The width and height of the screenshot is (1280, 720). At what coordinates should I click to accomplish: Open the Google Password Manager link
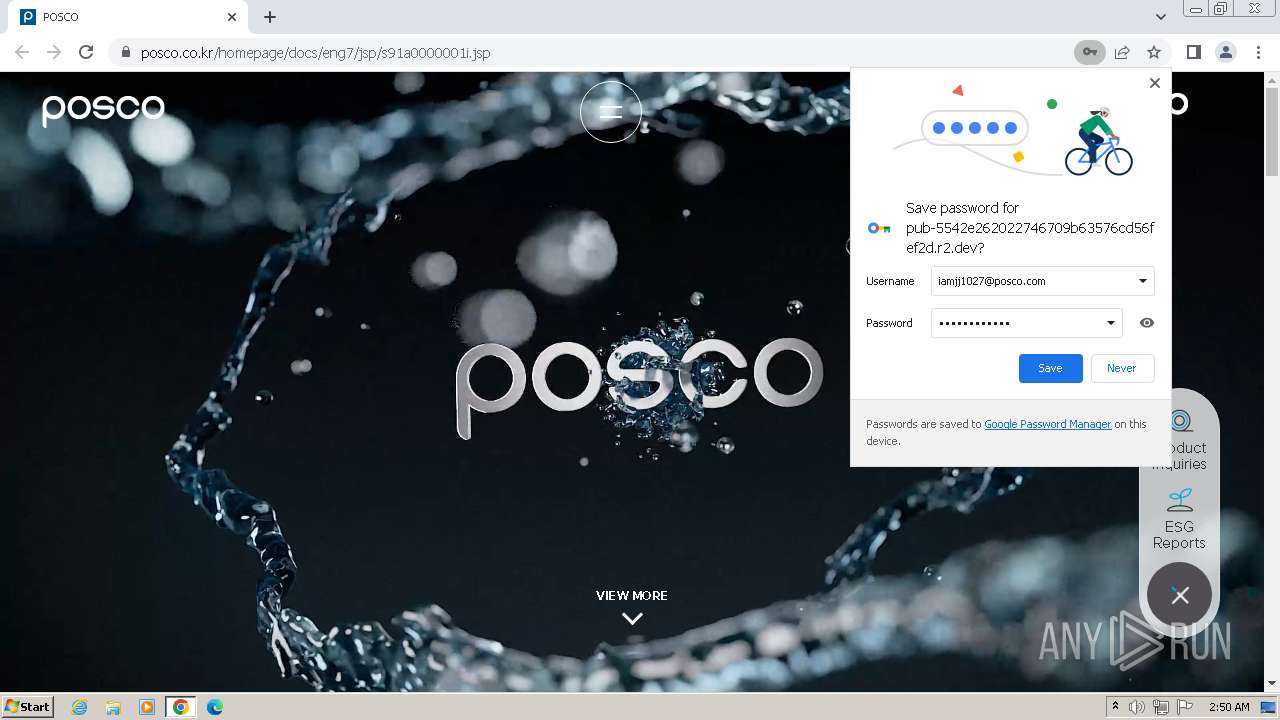pos(1047,424)
